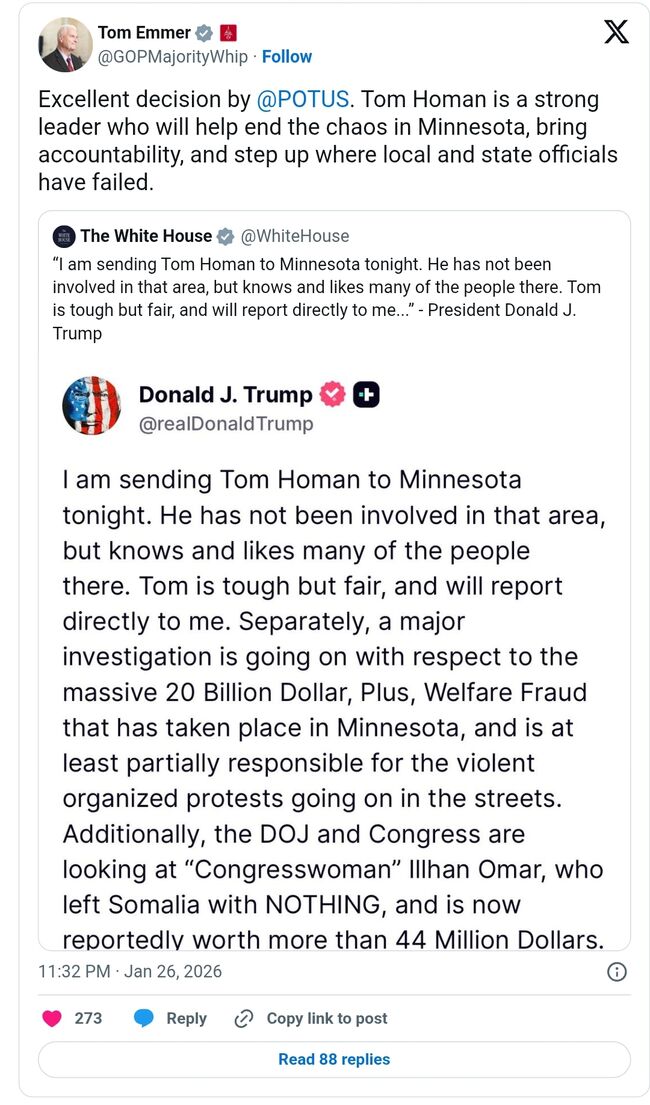650x1105 pixels.
Task: Click Tom Emmer's verified badge
Action: (x=204, y=33)
